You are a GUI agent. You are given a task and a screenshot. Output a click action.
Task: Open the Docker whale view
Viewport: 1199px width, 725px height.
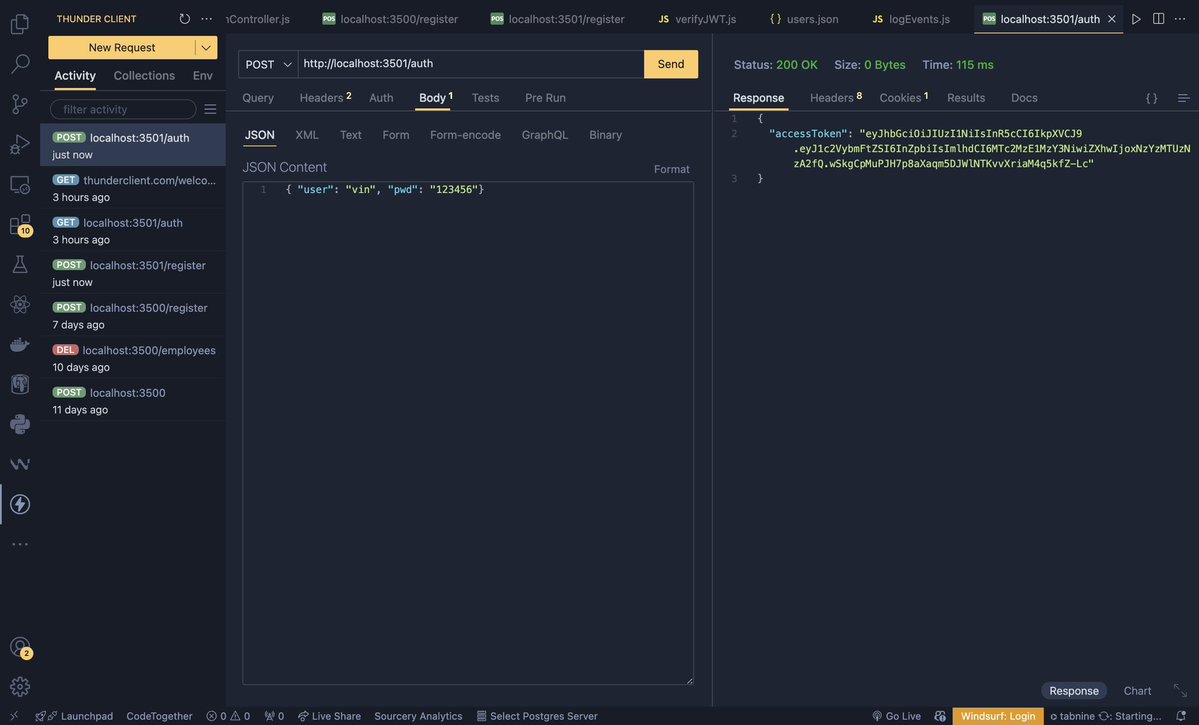[x=20, y=344]
